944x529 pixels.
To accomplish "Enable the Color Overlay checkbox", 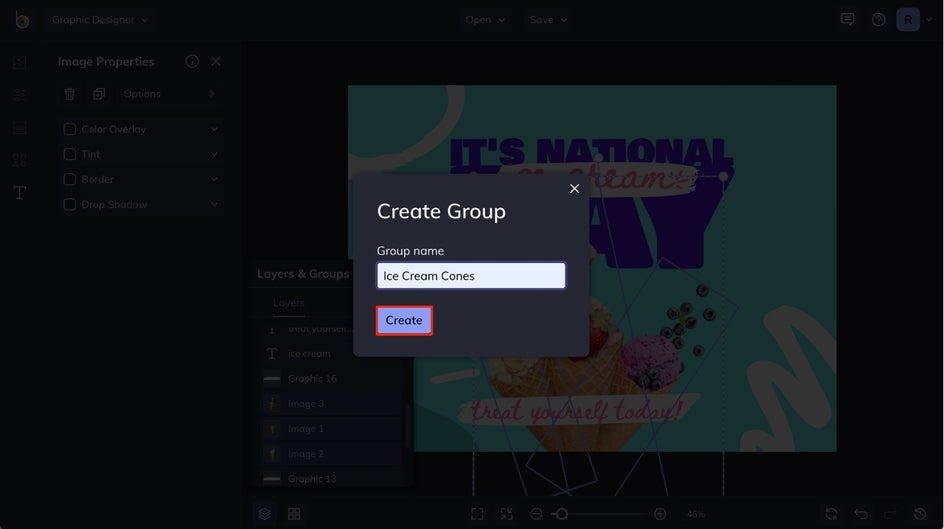I will coord(70,129).
